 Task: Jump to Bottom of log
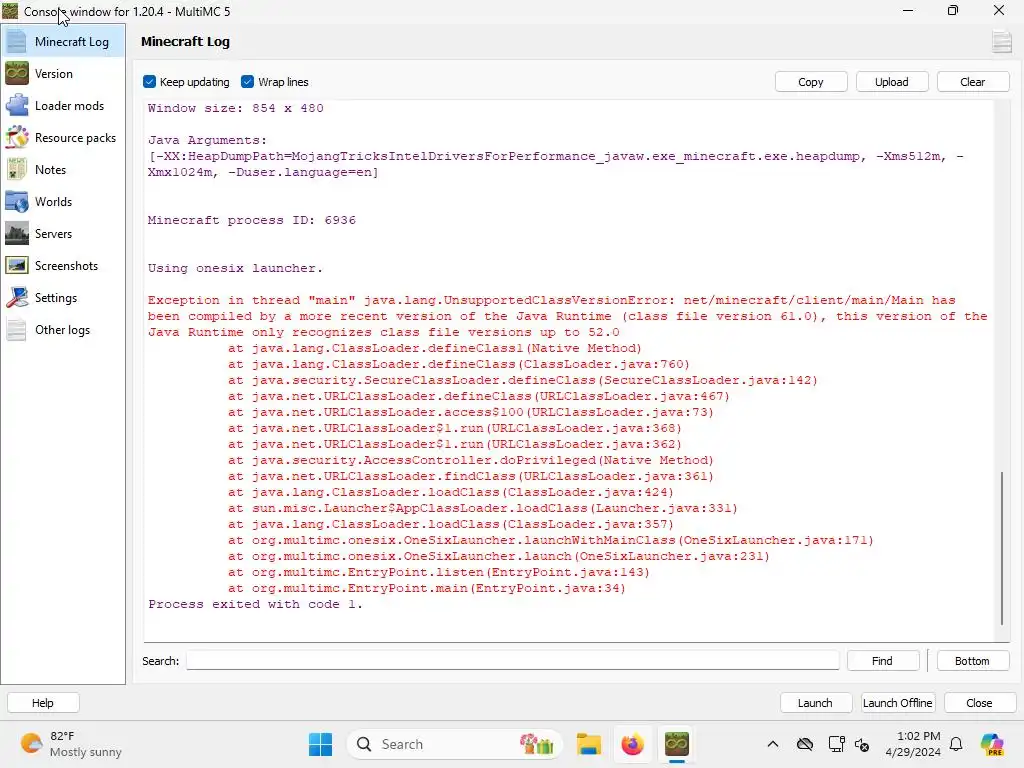coord(973,660)
